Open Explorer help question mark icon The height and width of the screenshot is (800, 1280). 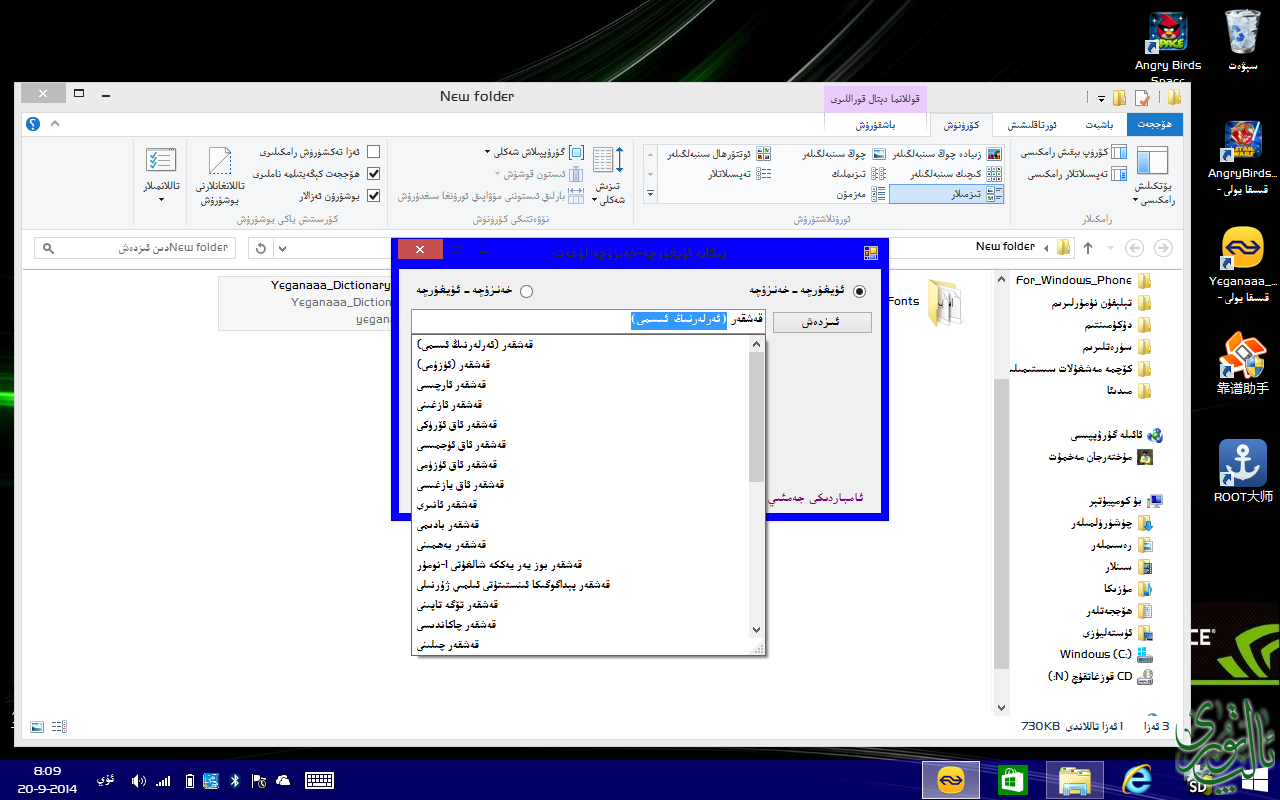pos(33,124)
